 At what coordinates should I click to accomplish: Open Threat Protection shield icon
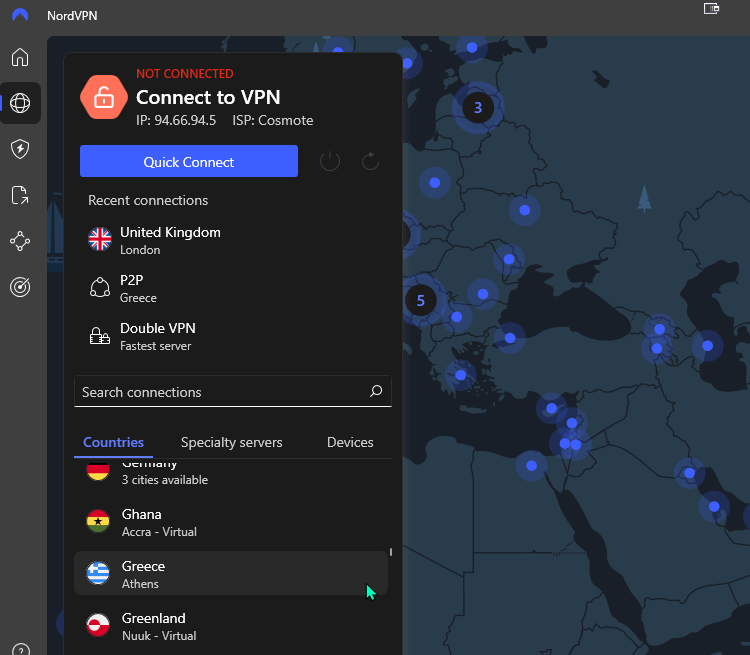[20, 149]
